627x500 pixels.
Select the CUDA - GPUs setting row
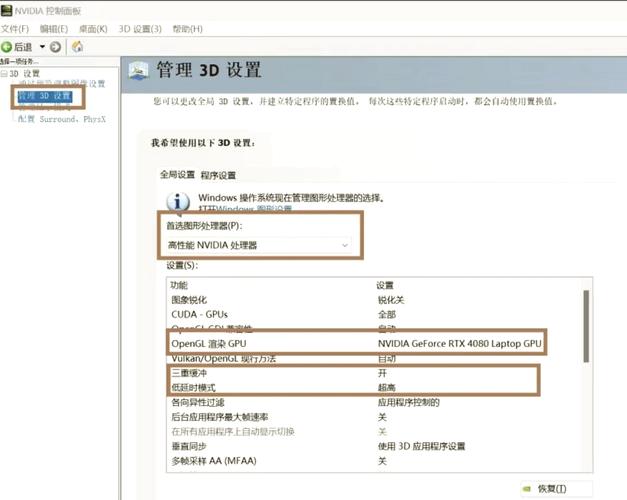[x=375, y=314]
